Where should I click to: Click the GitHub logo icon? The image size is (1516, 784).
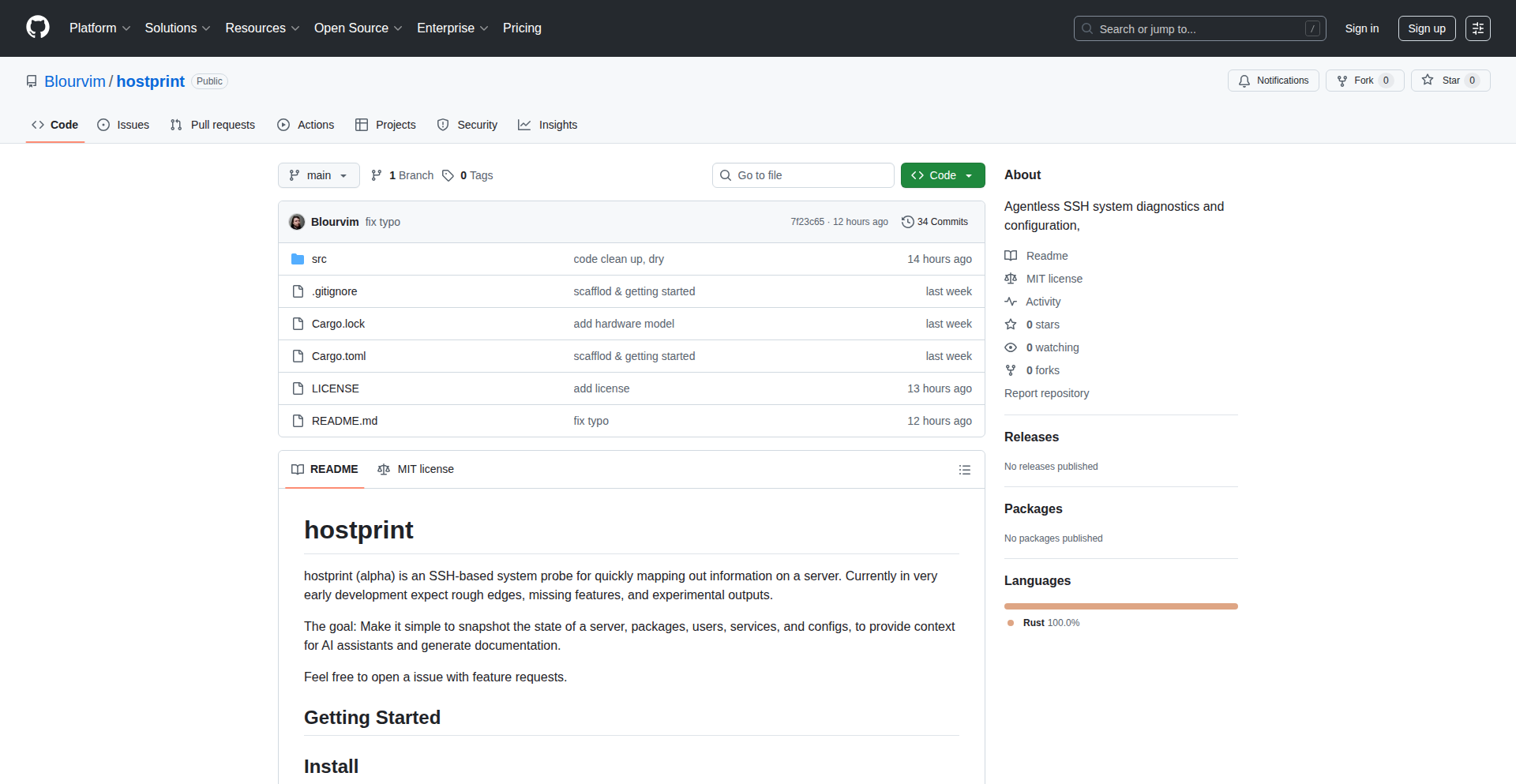[x=38, y=28]
